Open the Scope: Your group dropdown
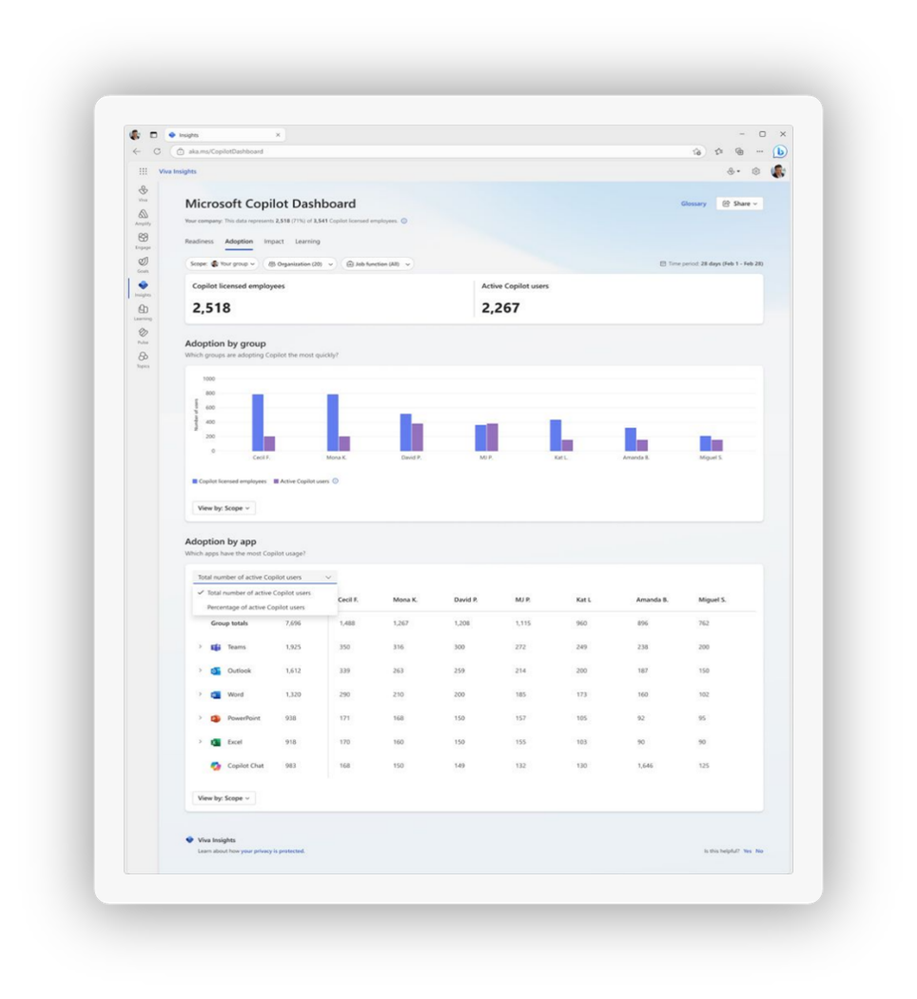 [x=222, y=264]
